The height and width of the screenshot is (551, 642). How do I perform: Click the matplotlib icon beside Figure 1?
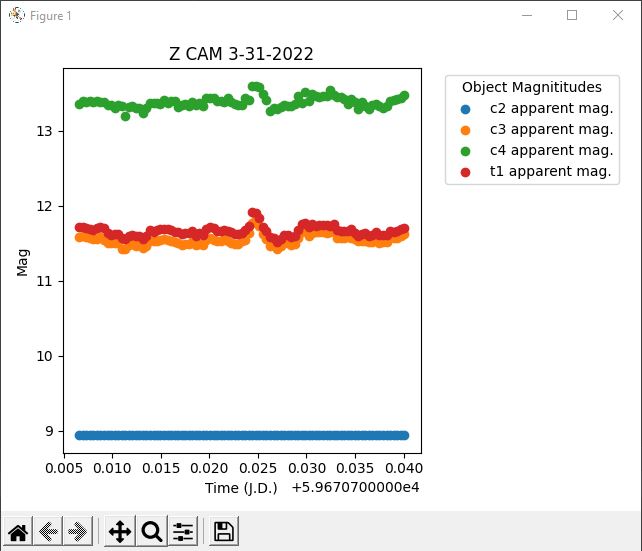17,16
